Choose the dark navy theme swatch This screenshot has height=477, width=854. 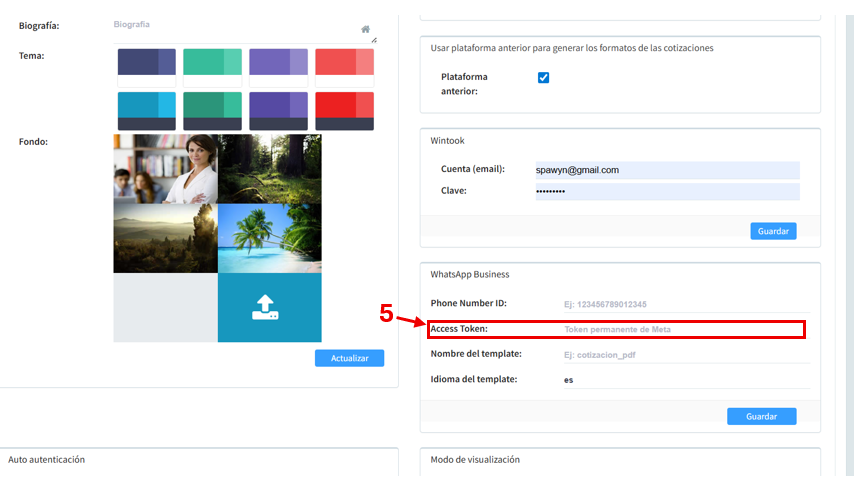[147, 62]
